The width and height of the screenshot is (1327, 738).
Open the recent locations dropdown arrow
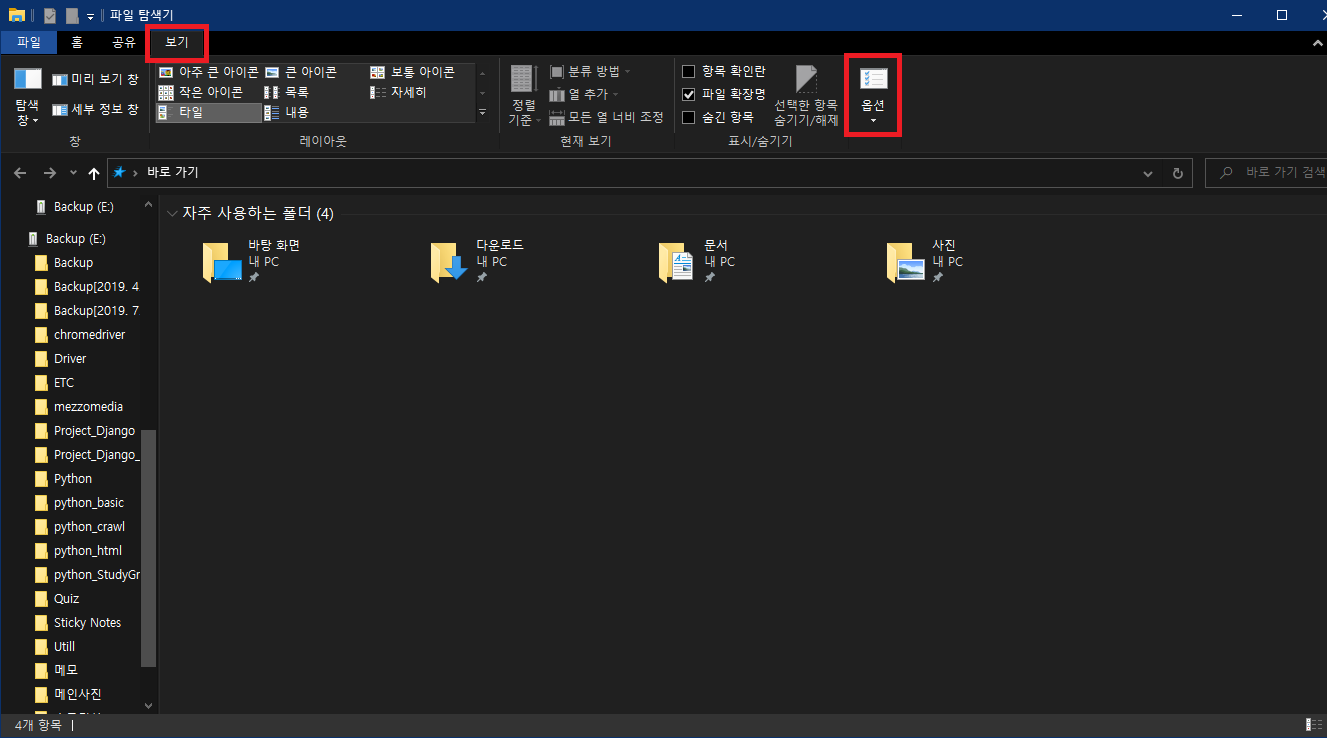[73, 174]
